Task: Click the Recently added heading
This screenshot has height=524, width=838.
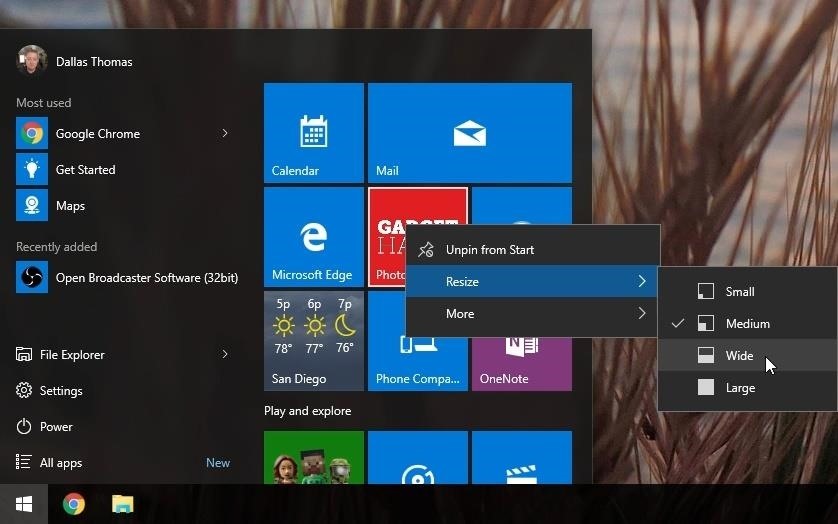Action: [x=57, y=246]
